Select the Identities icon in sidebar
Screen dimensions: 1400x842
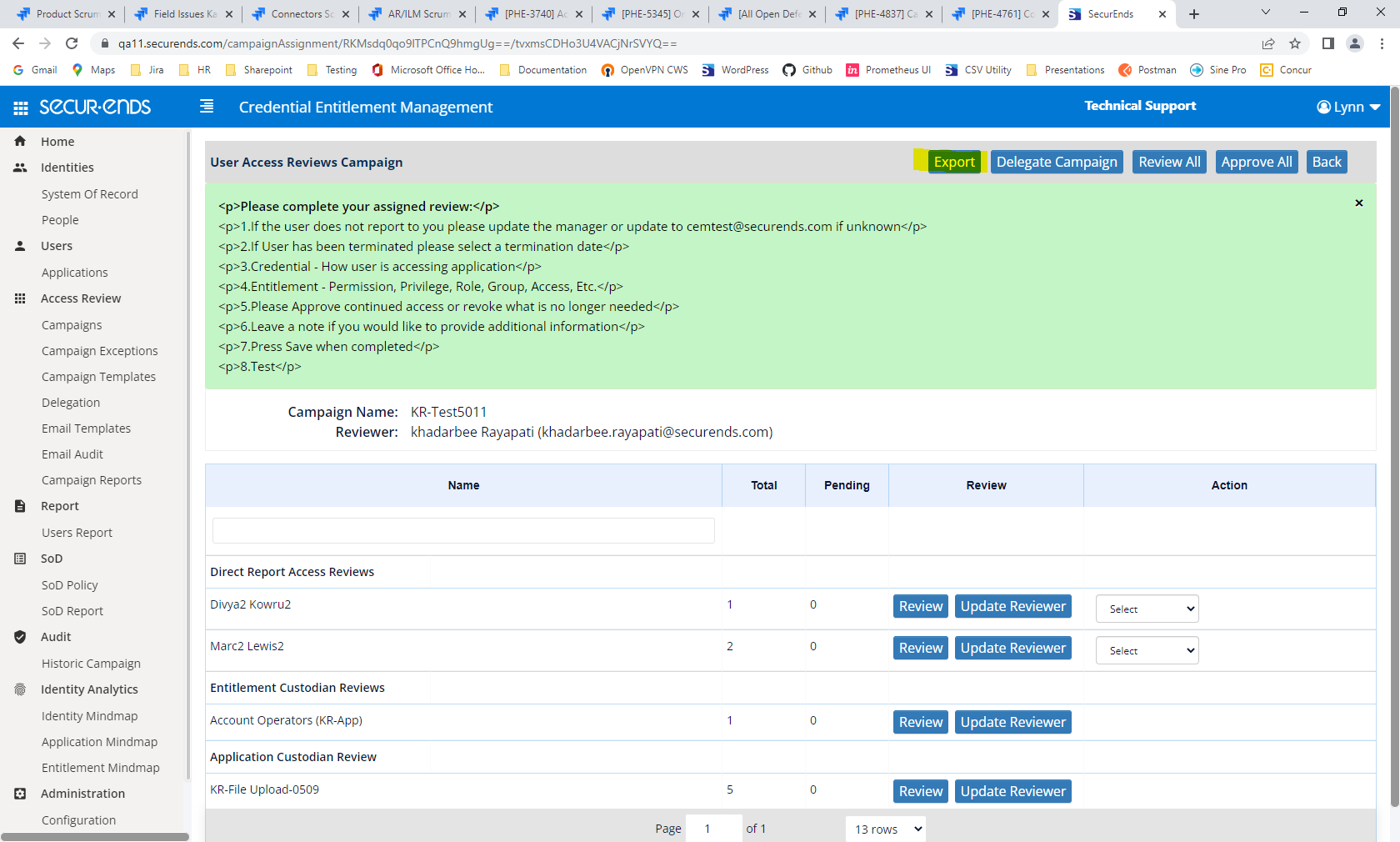[20, 167]
